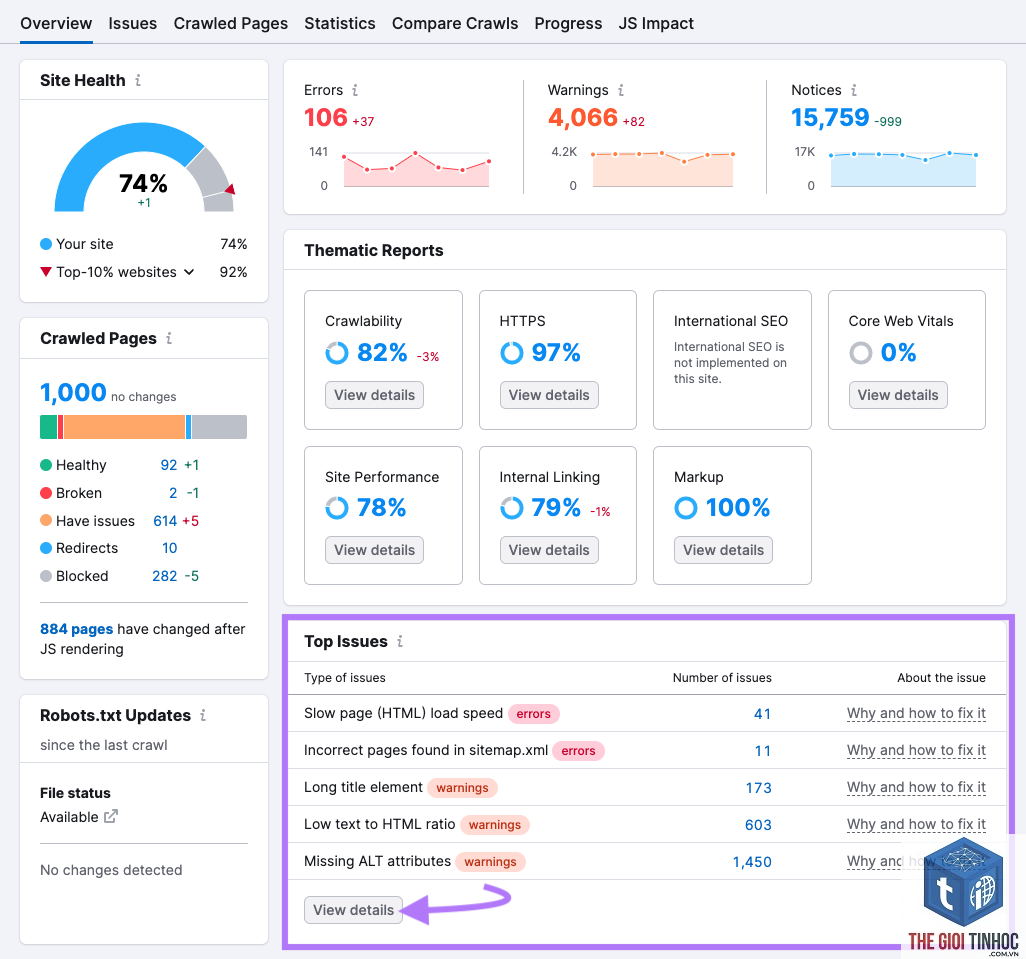1026x959 pixels.
Task: Select the Overview tab
Action: coord(56,24)
